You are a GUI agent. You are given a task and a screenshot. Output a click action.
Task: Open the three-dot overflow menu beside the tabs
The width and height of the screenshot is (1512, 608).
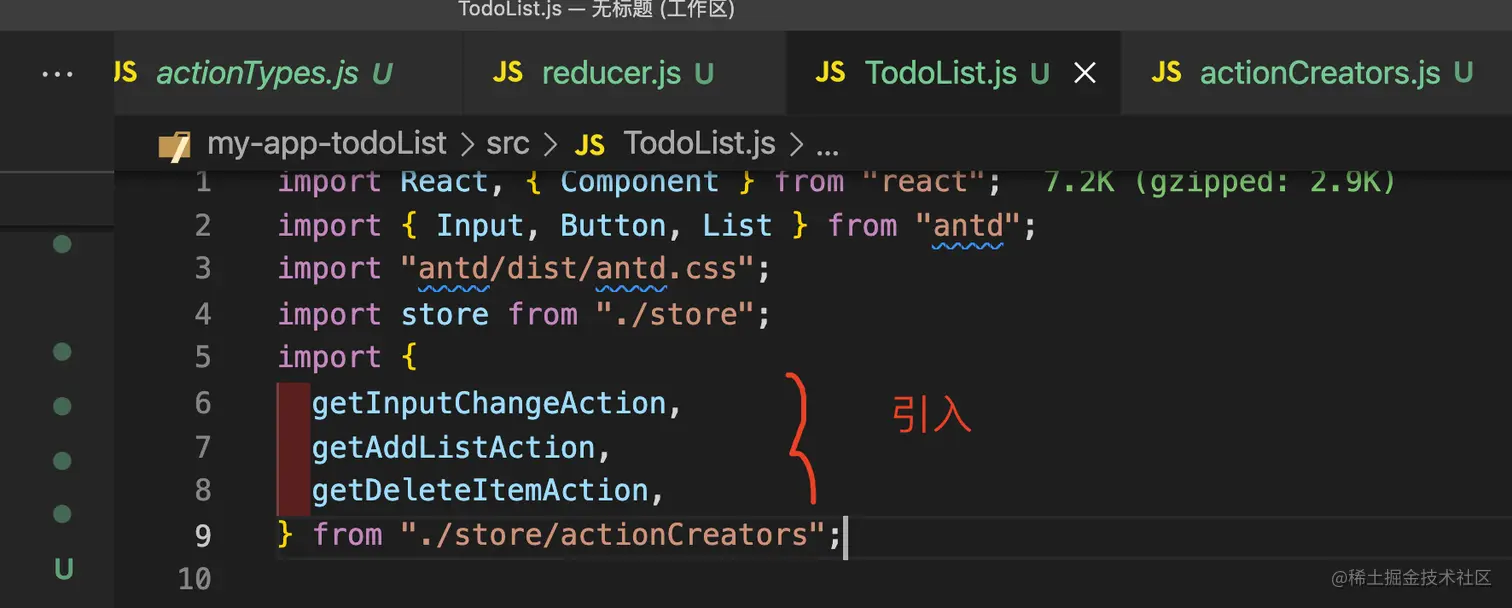[x=57, y=74]
